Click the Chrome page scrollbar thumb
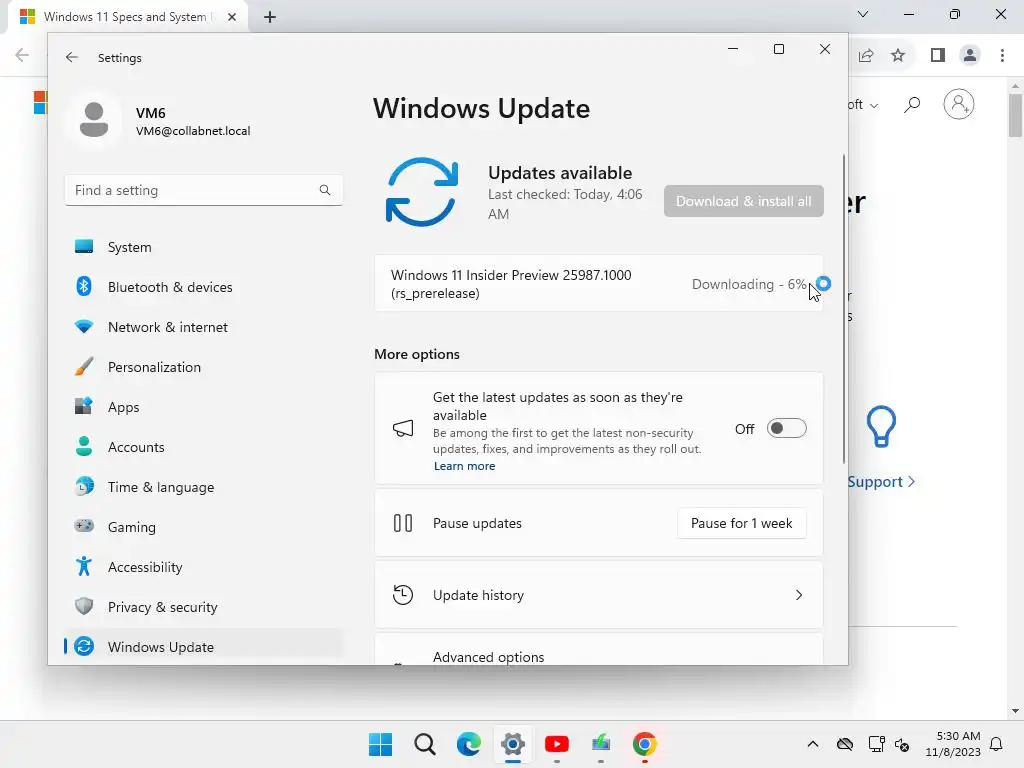 click(1015, 115)
